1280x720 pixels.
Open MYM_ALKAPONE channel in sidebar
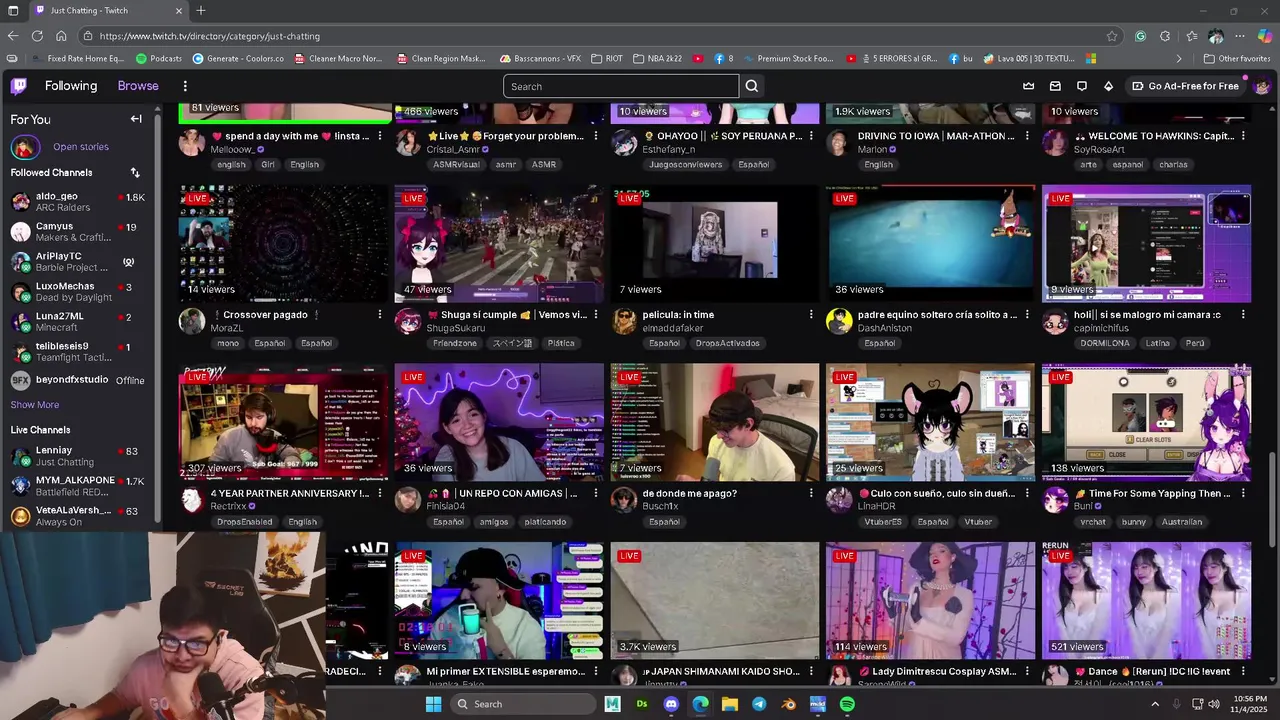(x=78, y=487)
